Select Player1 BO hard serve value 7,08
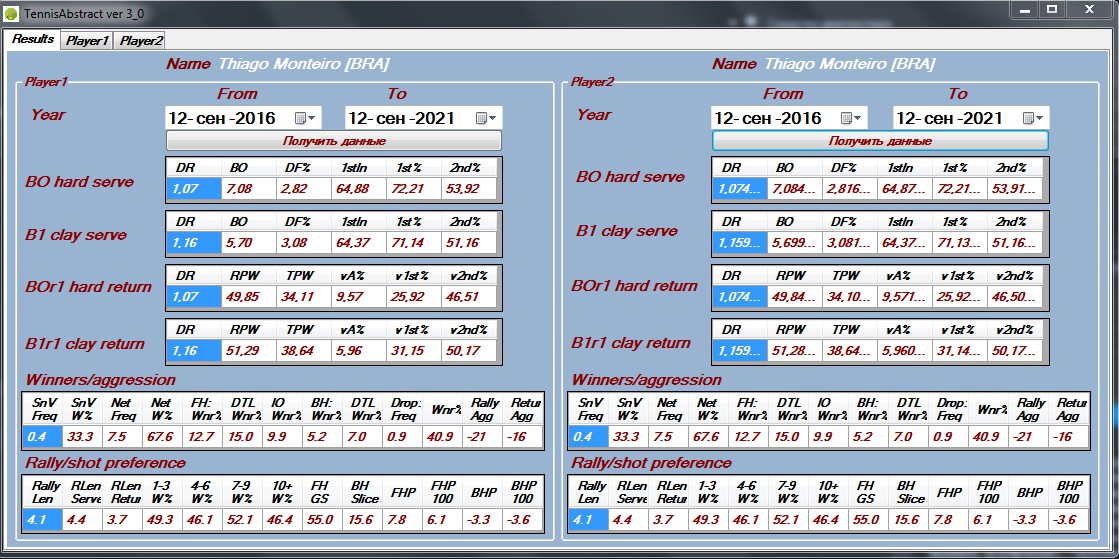 [x=248, y=189]
